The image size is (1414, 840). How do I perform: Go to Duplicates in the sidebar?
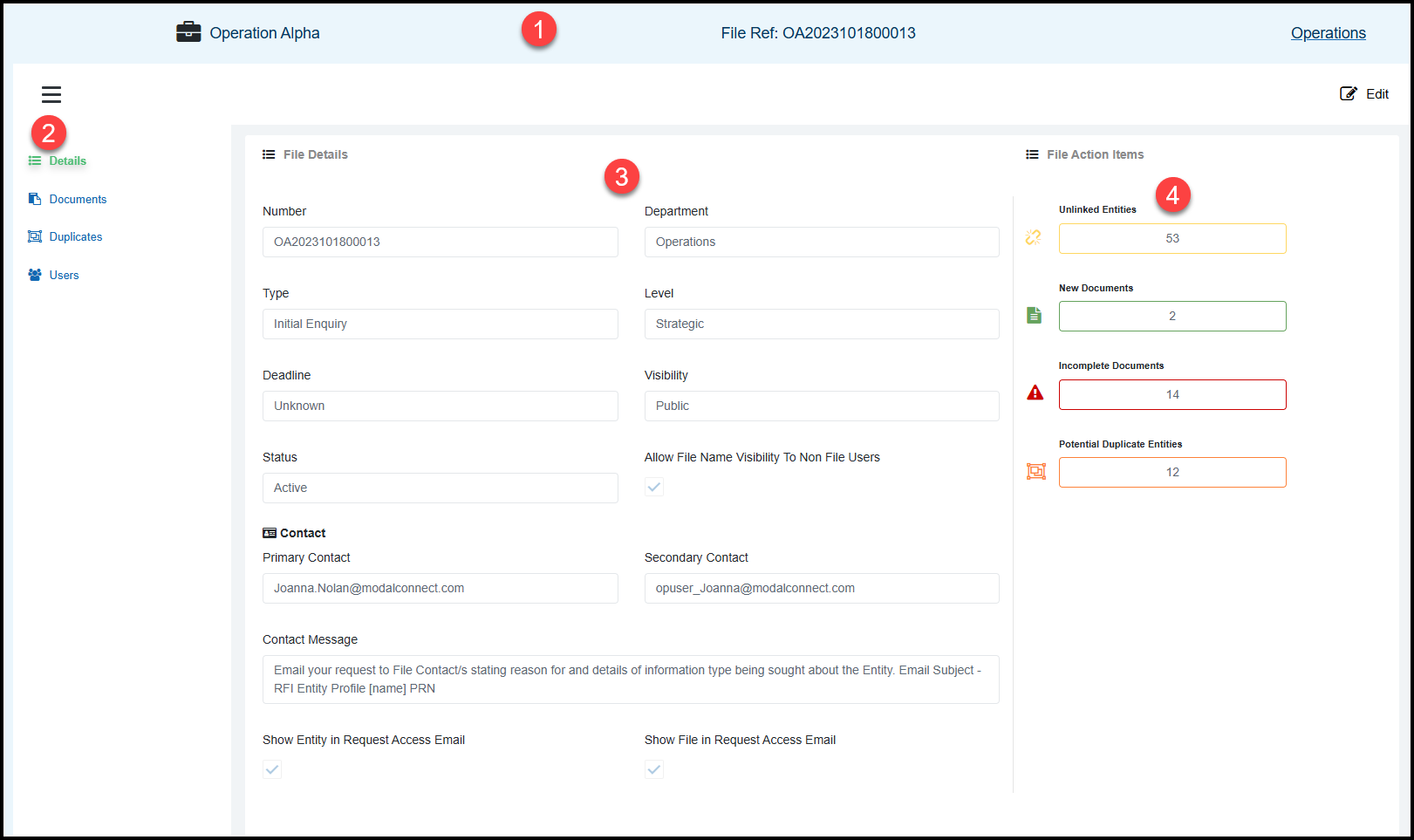point(76,236)
